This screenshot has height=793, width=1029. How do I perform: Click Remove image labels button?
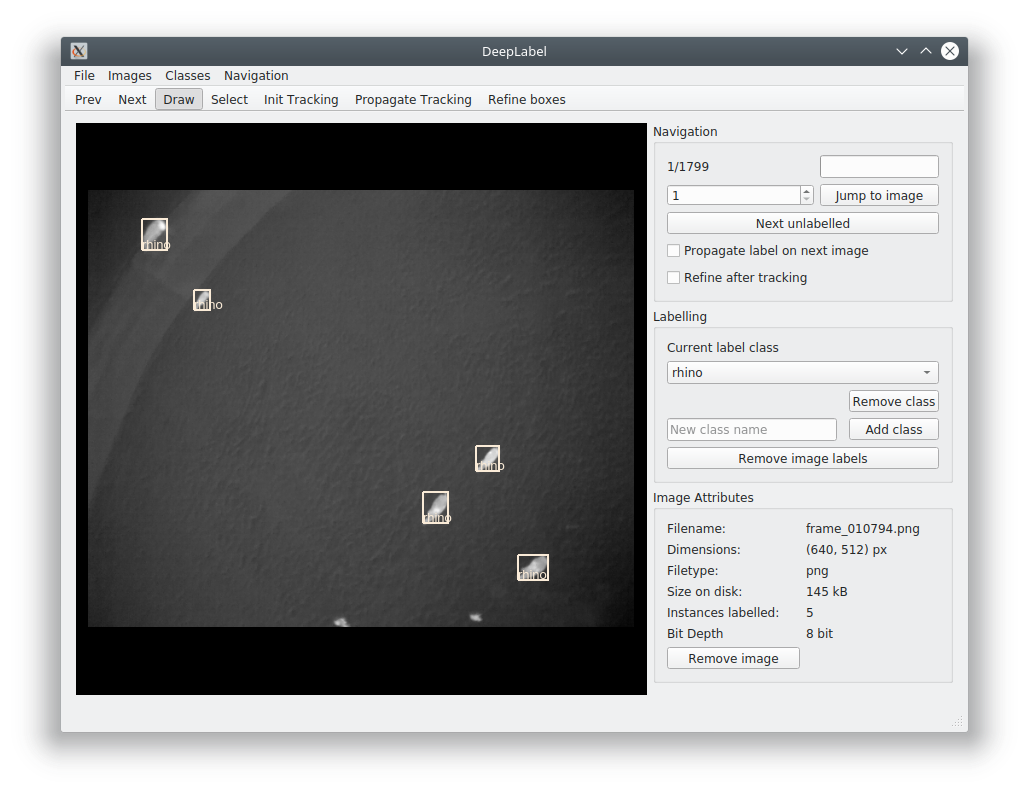tap(803, 458)
